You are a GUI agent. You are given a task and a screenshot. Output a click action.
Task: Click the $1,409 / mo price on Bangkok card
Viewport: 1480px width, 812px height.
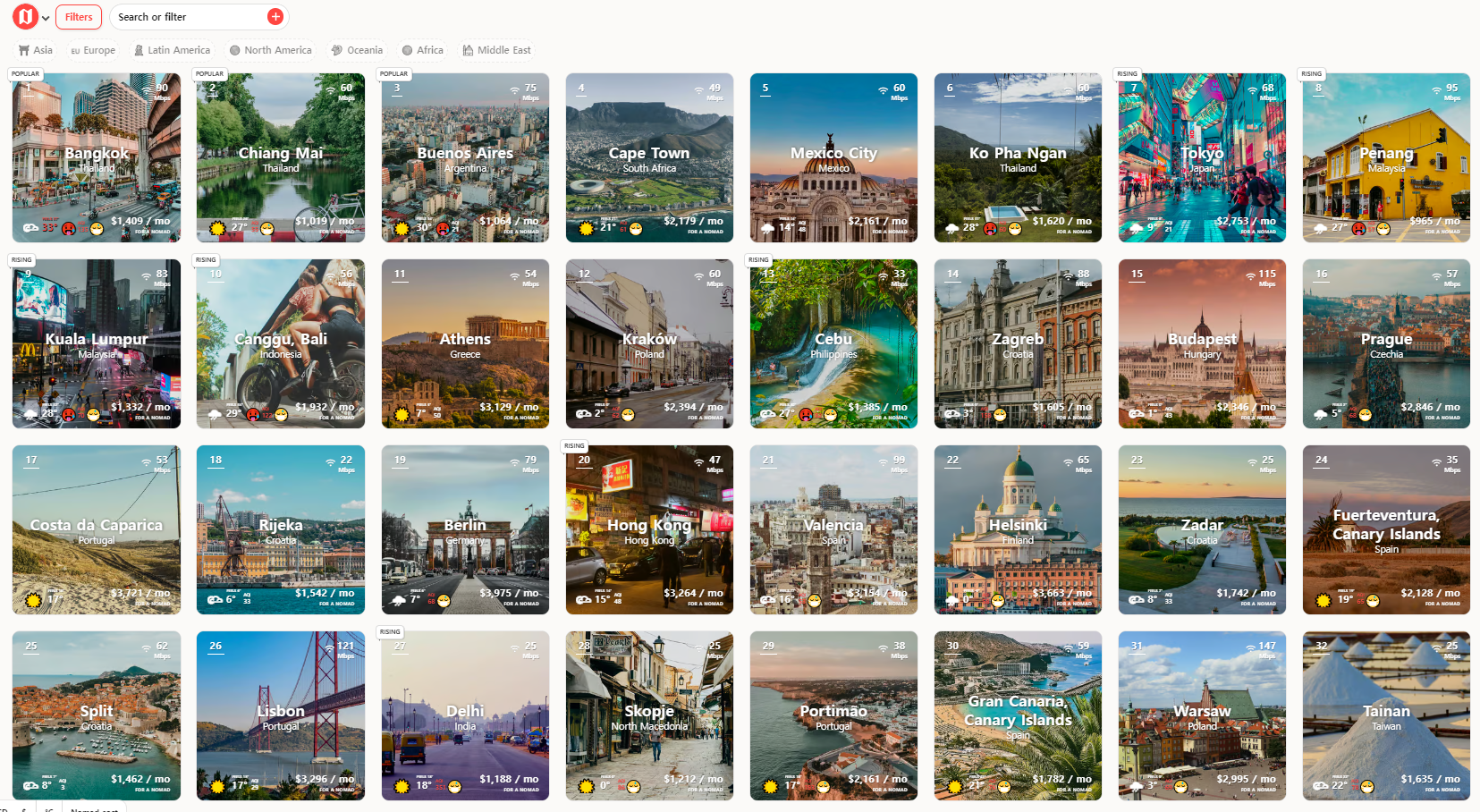click(140, 221)
